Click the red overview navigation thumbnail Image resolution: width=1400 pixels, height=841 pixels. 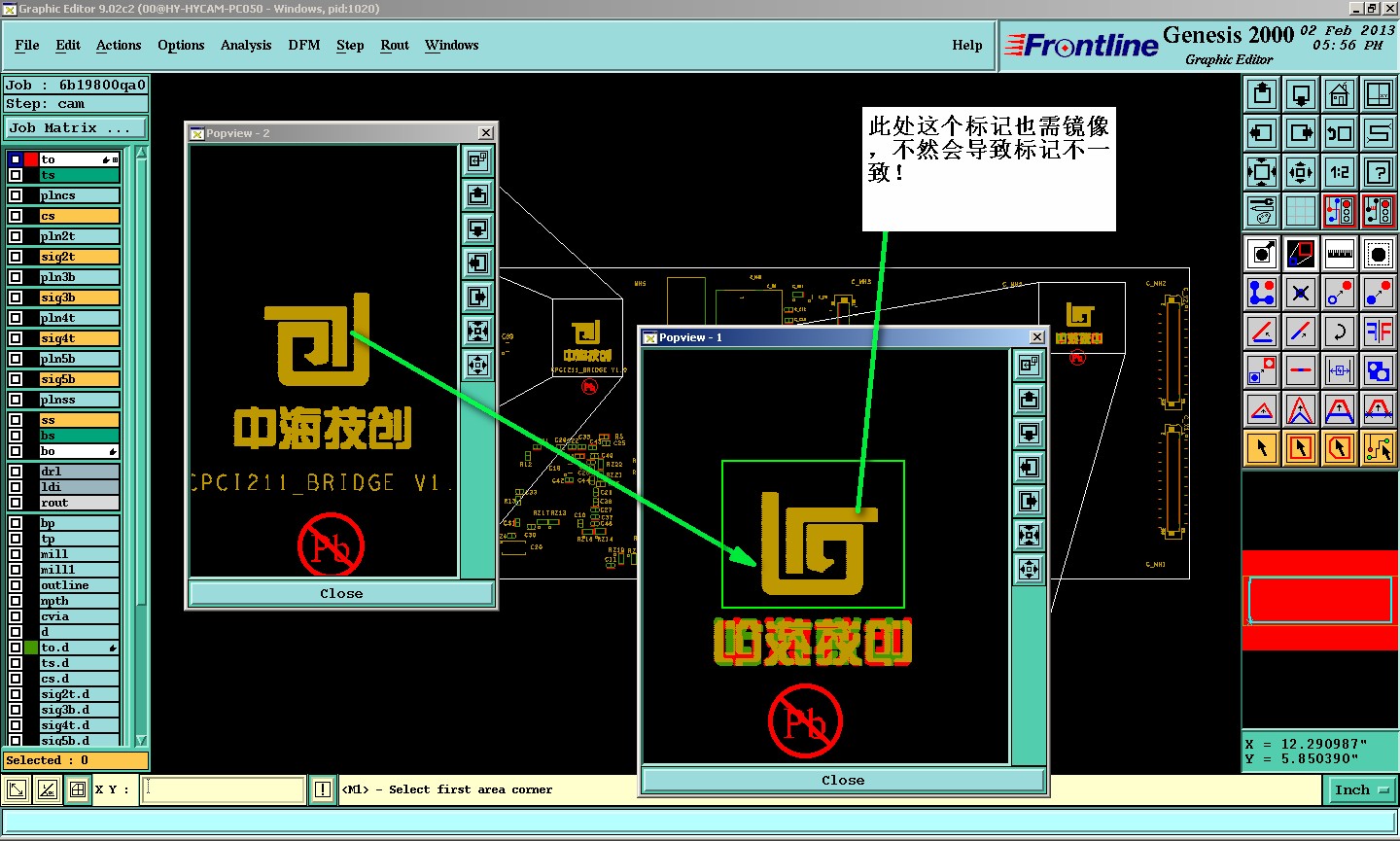tap(1319, 600)
